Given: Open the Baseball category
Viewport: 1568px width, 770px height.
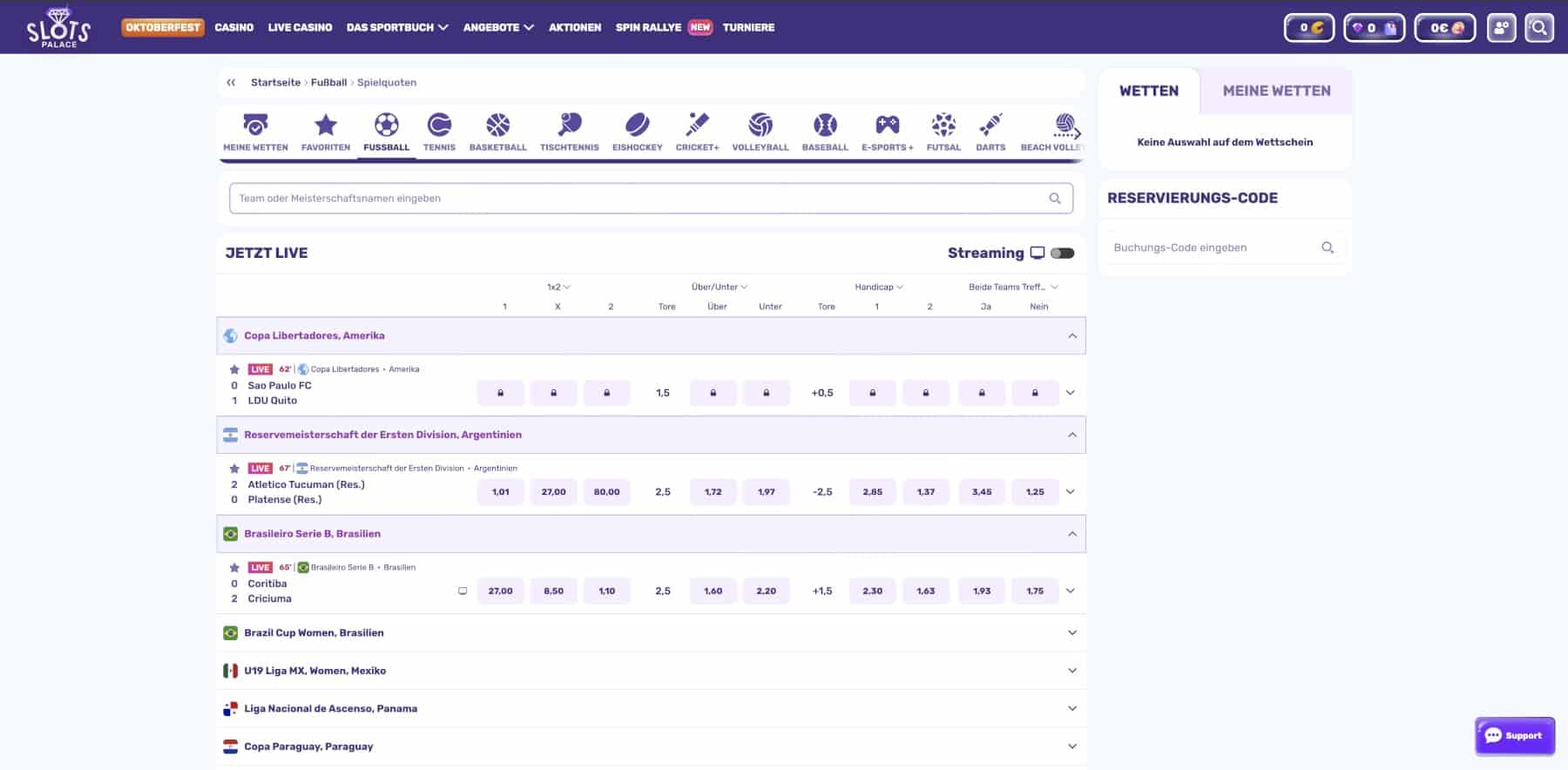Looking at the screenshot, I should click(x=825, y=132).
